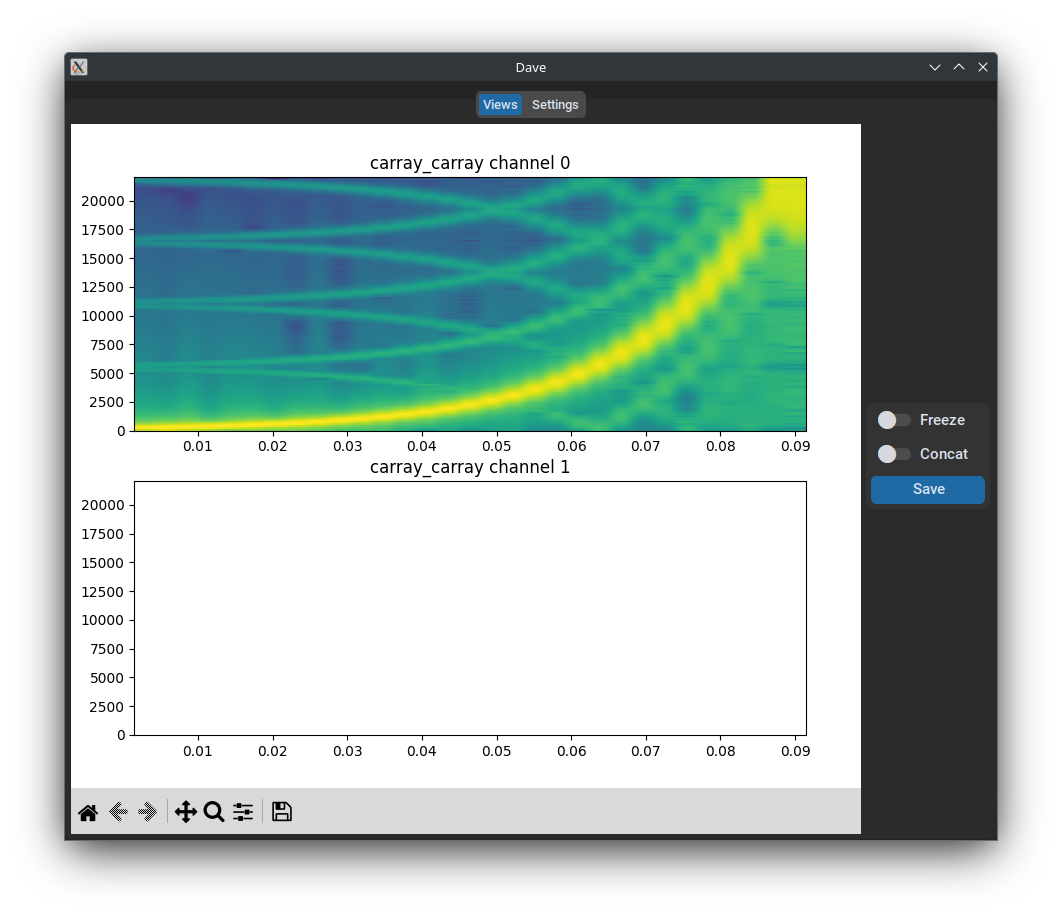Click the Dave window title text

click(x=531, y=67)
